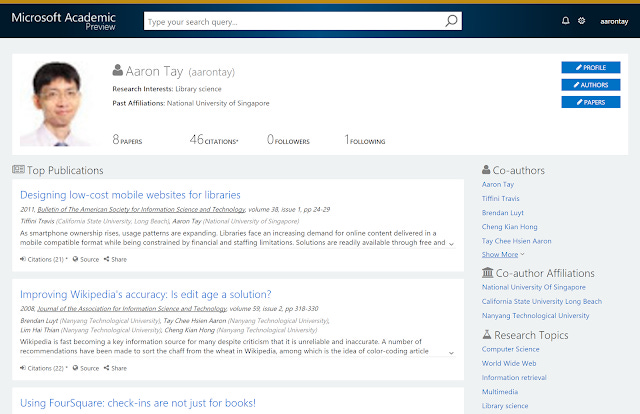Click the Microsoft Academic Preview logo
Image resolution: width=640 pixels, height=414 pixels.
[64, 21]
